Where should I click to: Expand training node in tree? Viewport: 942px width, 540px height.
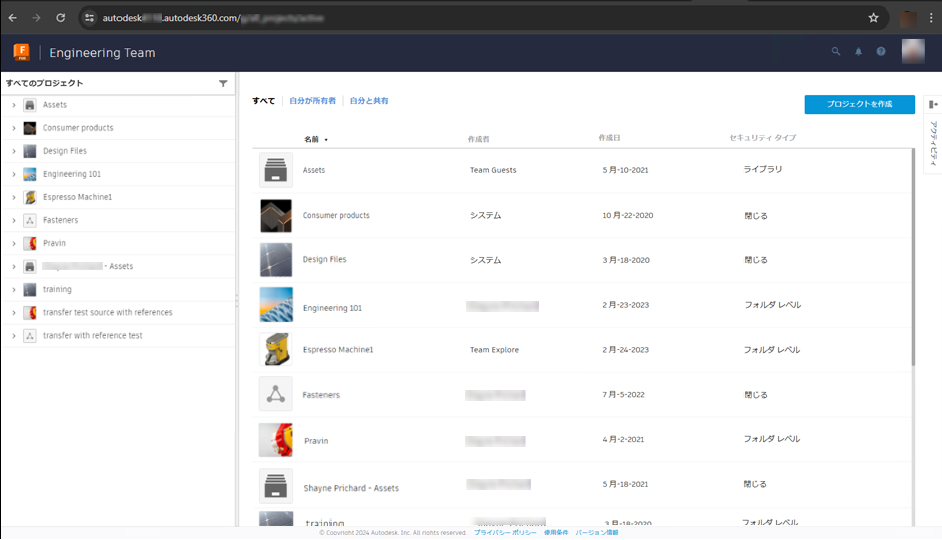point(14,290)
